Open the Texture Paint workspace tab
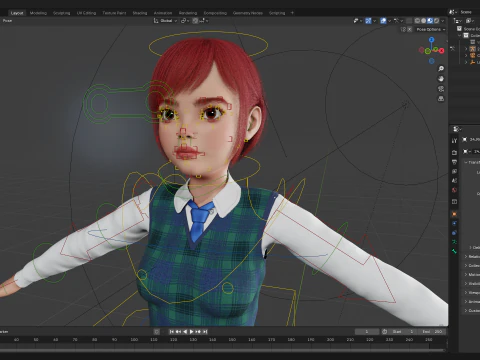 (x=114, y=13)
